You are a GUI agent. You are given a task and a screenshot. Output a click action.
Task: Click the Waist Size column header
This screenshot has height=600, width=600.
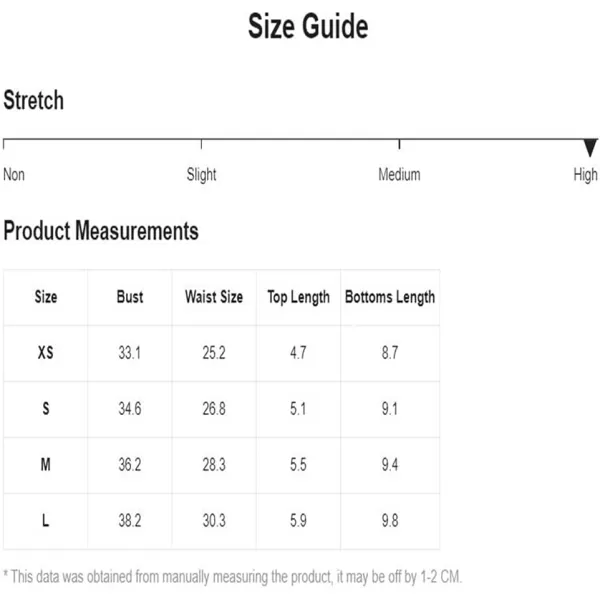[x=214, y=297]
